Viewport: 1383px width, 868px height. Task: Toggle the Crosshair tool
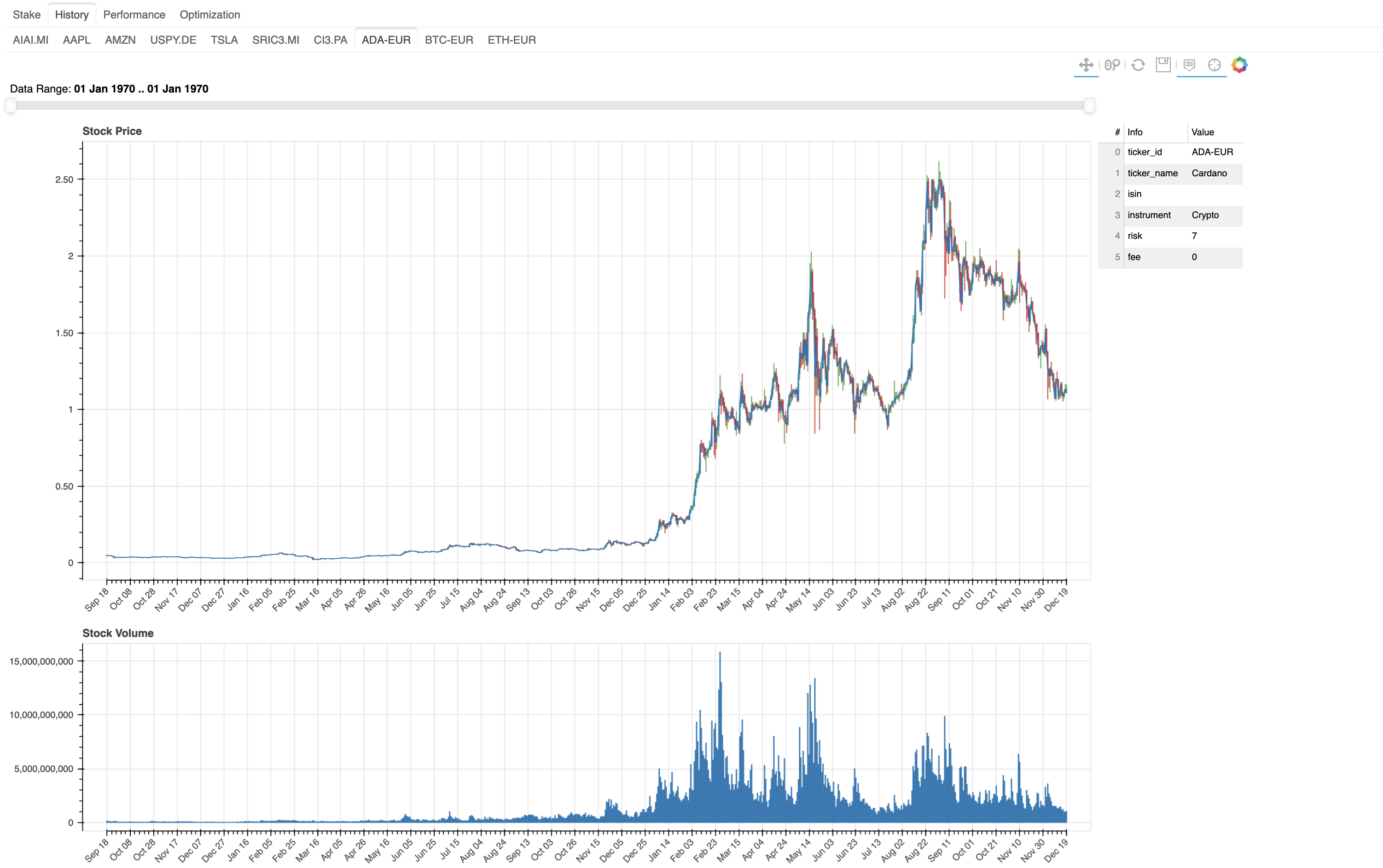click(x=1214, y=65)
